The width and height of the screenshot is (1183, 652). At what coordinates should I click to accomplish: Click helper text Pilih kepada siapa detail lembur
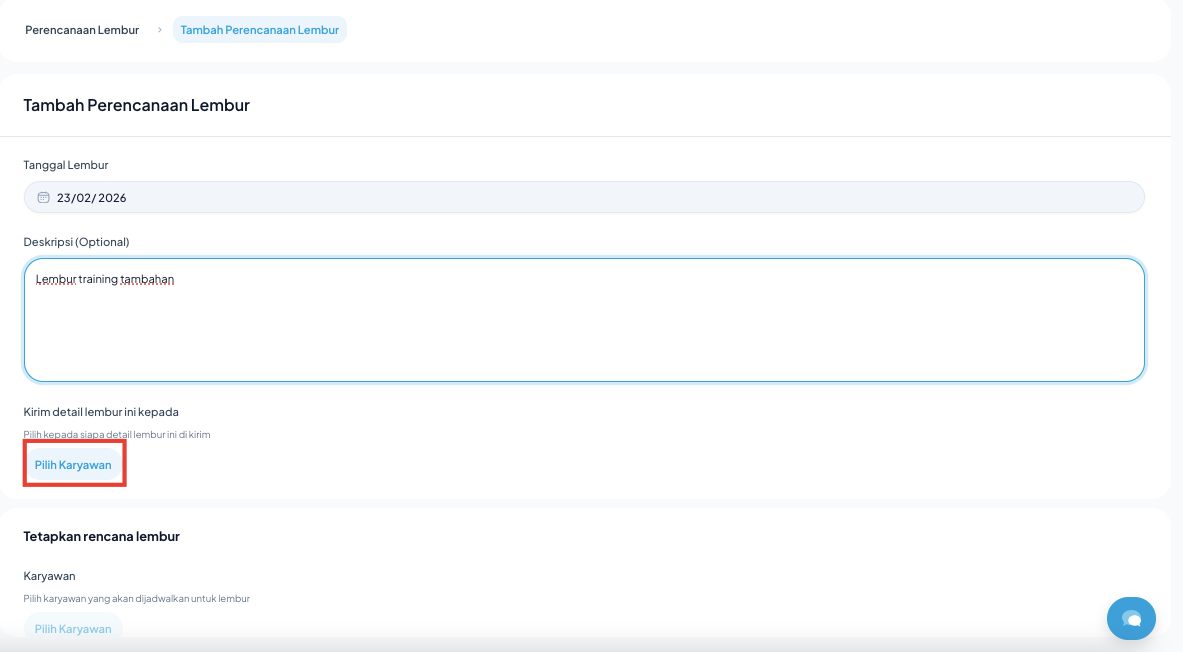117,435
